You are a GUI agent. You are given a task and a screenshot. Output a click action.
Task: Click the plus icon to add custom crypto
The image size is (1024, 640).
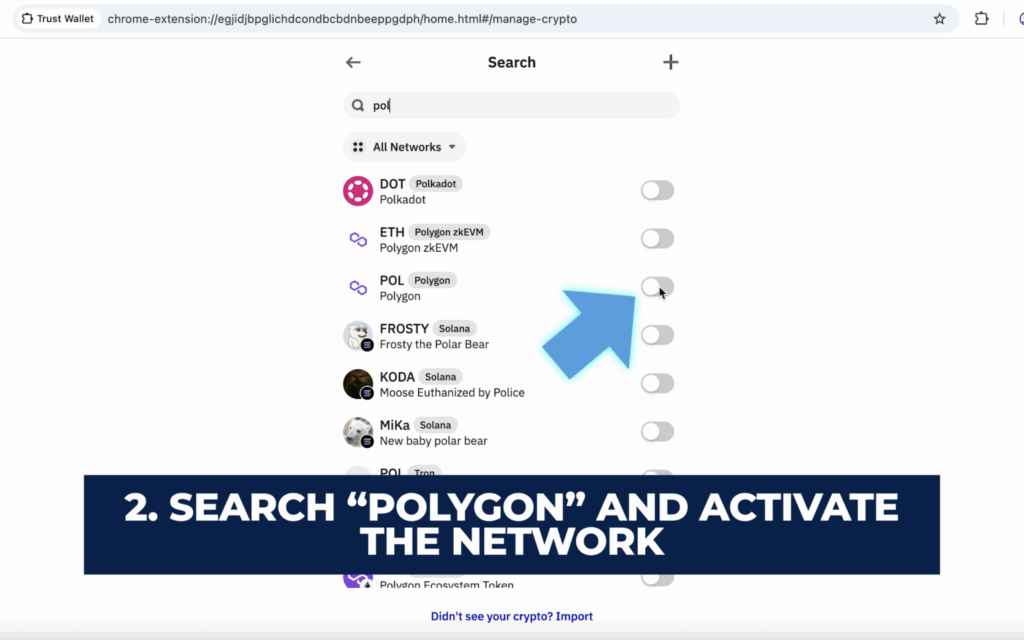(x=671, y=62)
